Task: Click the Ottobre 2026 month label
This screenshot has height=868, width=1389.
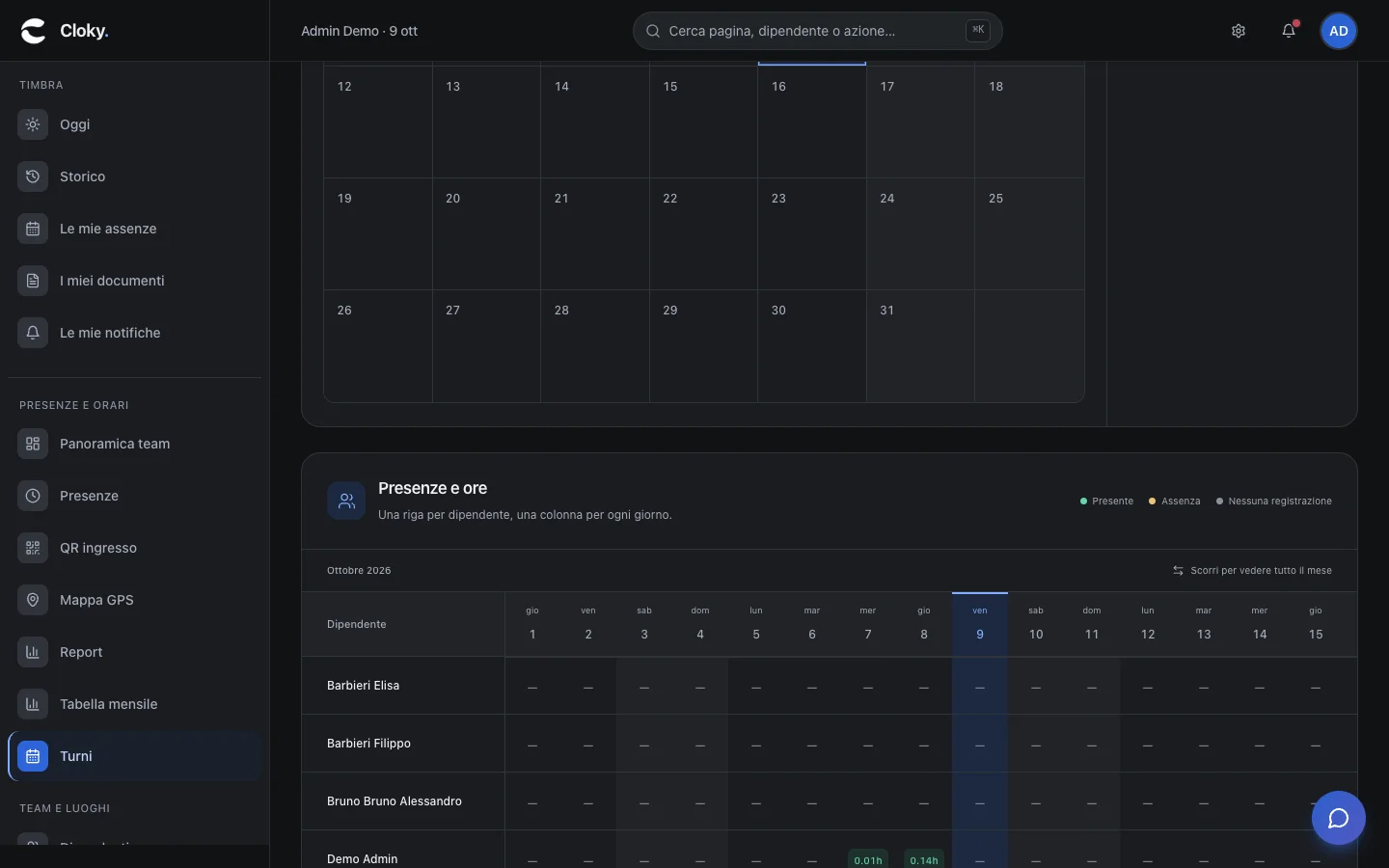Action: tap(359, 571)
